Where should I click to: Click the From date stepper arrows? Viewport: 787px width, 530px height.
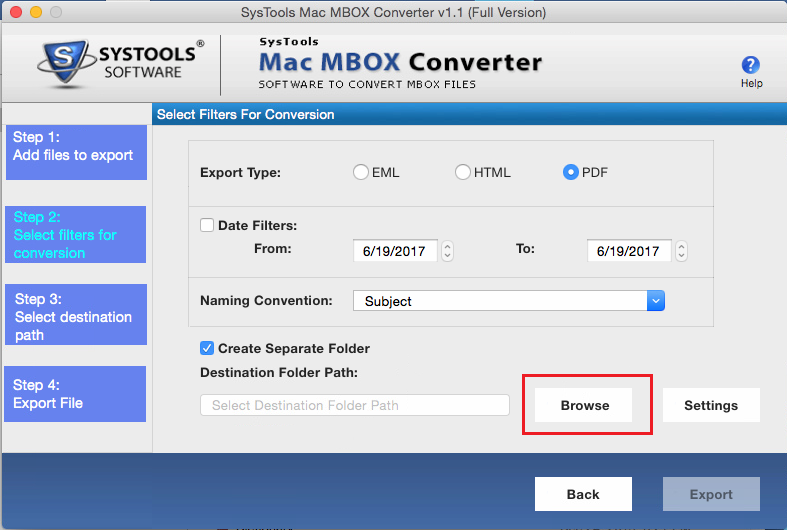click(448, 252)
